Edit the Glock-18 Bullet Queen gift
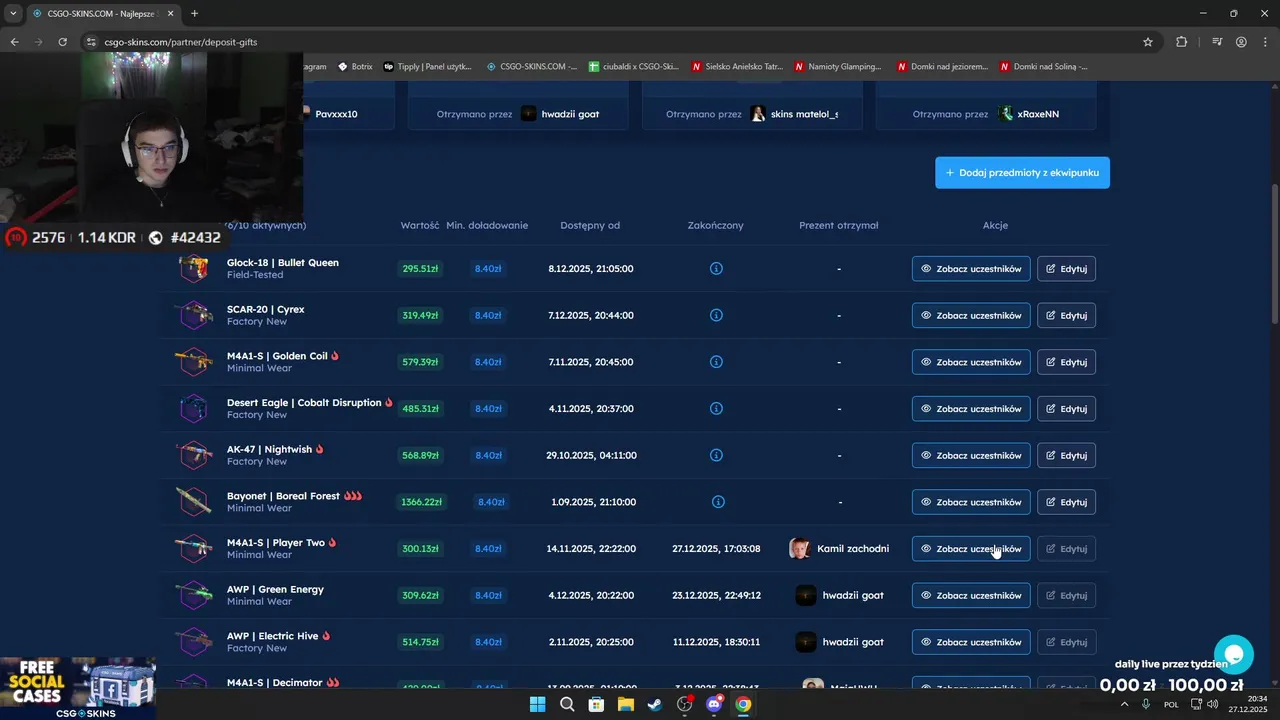 click(x=1066, y=269)
